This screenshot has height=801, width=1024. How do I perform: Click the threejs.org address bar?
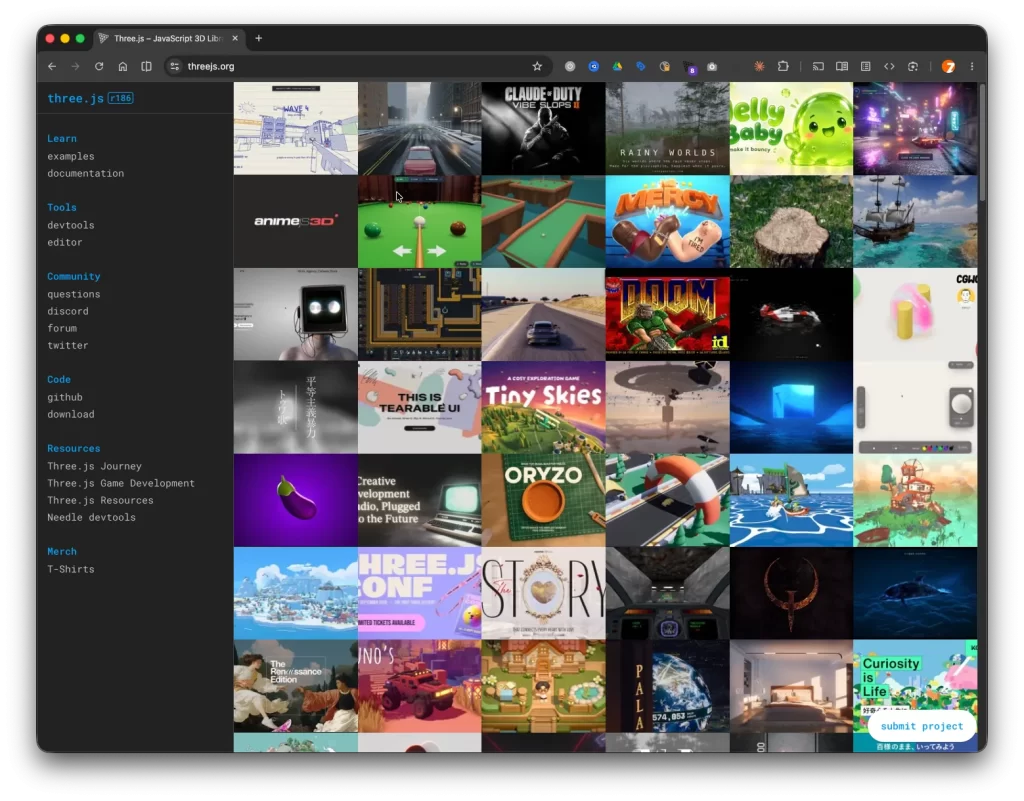tap(356, 66)
